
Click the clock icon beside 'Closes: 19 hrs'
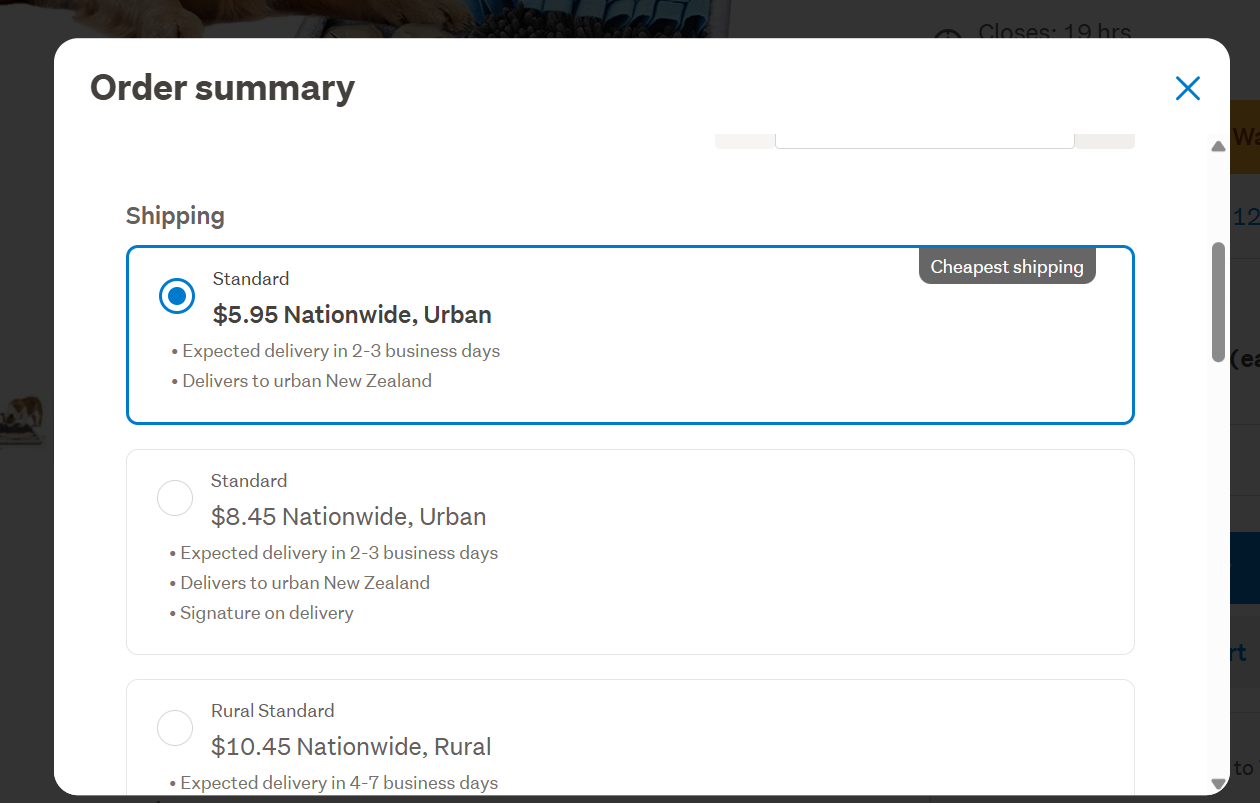tap(947, 37)
